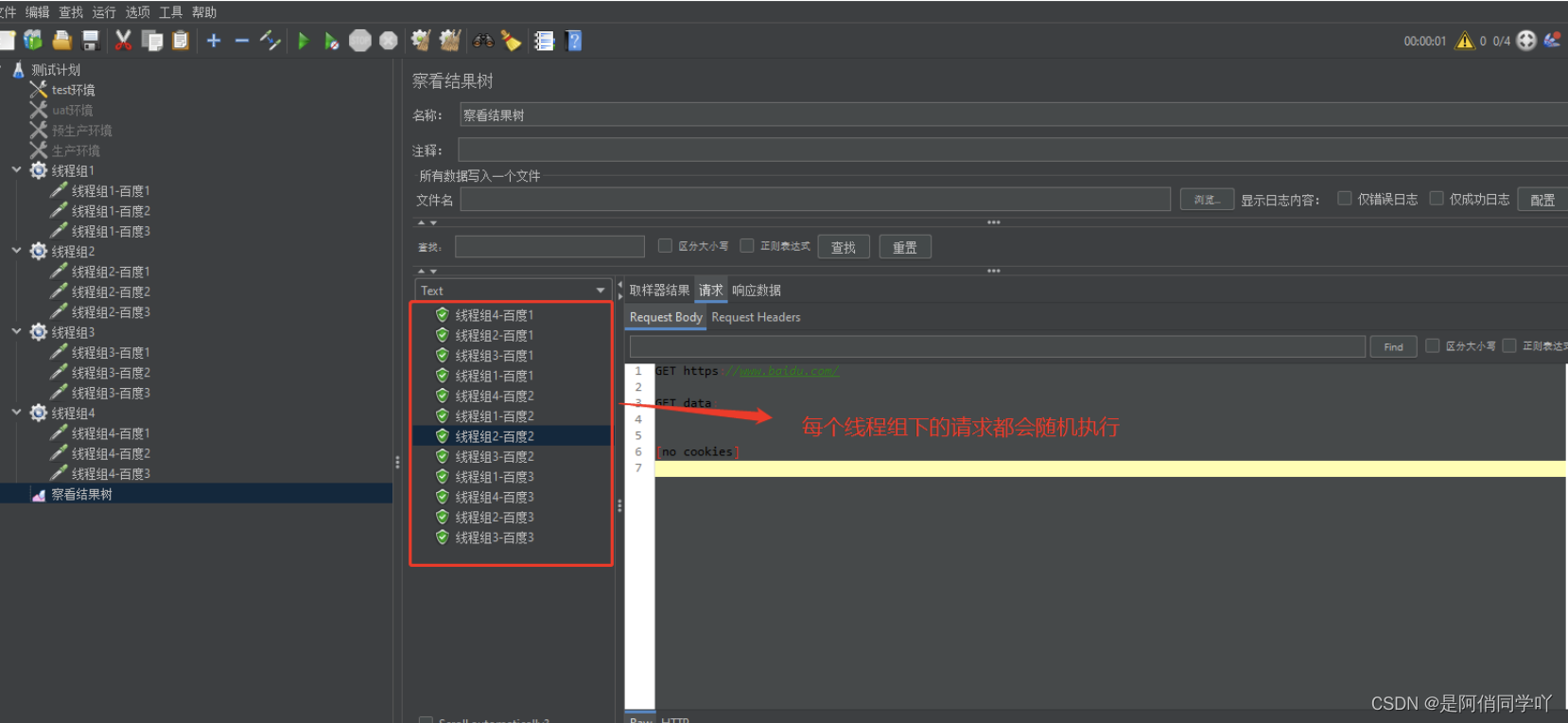
Task: Click the 配置 configure button
Action: (1542, 200)
